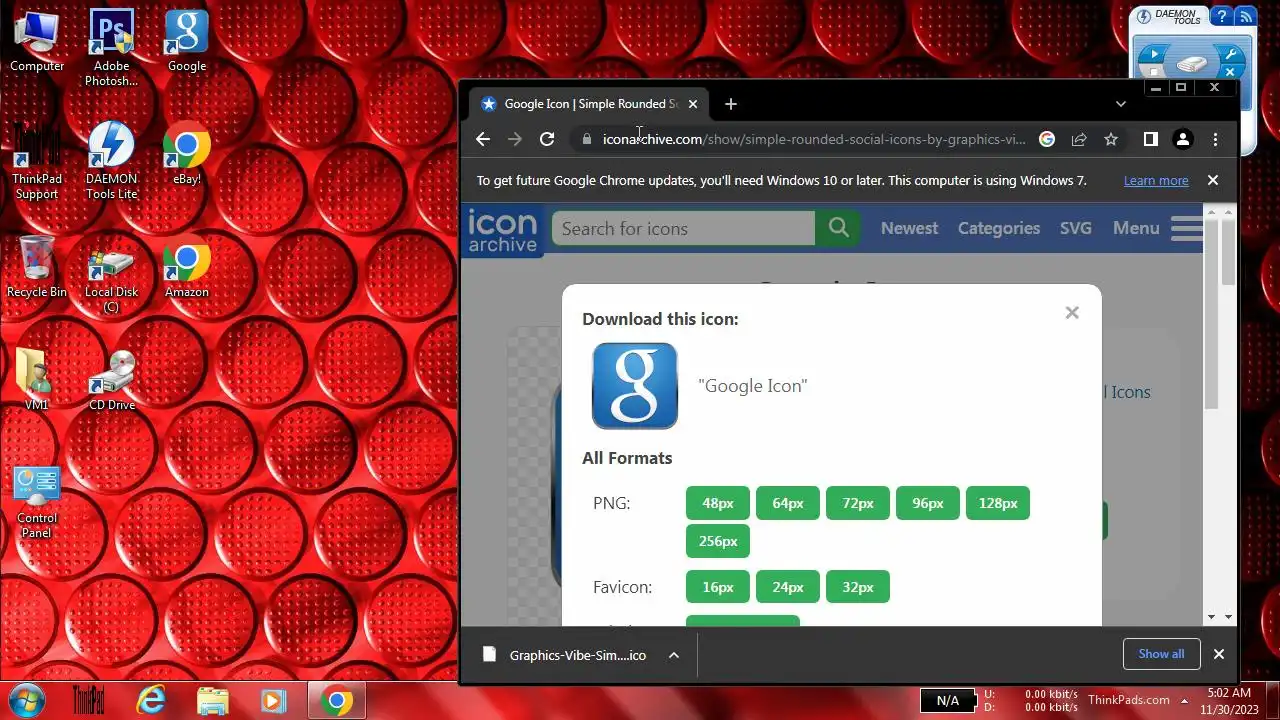The height and width of the screenshot is (720, 1280).
Task: Open the eBay! Chrome shortcut
Action: pyautogui.click(x=186, y=155)
